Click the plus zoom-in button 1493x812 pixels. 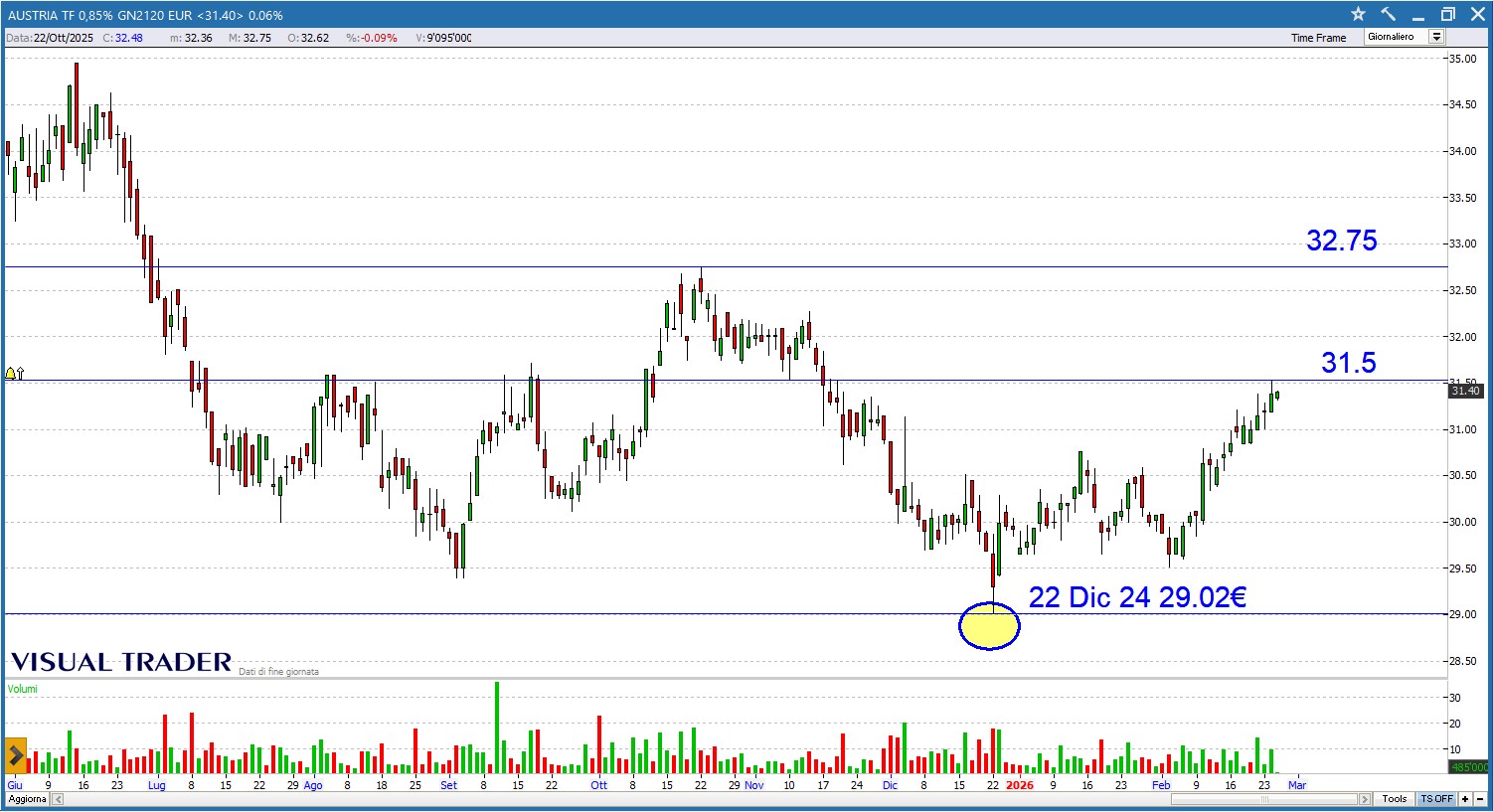pos(1464,799)
